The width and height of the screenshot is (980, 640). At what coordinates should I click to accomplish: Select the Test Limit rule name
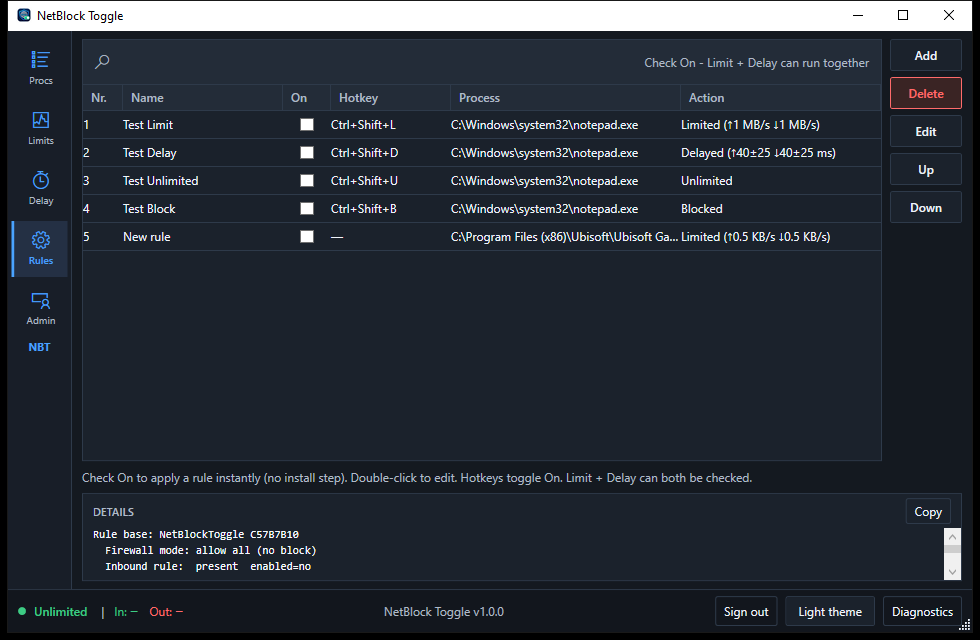[148, 124]
